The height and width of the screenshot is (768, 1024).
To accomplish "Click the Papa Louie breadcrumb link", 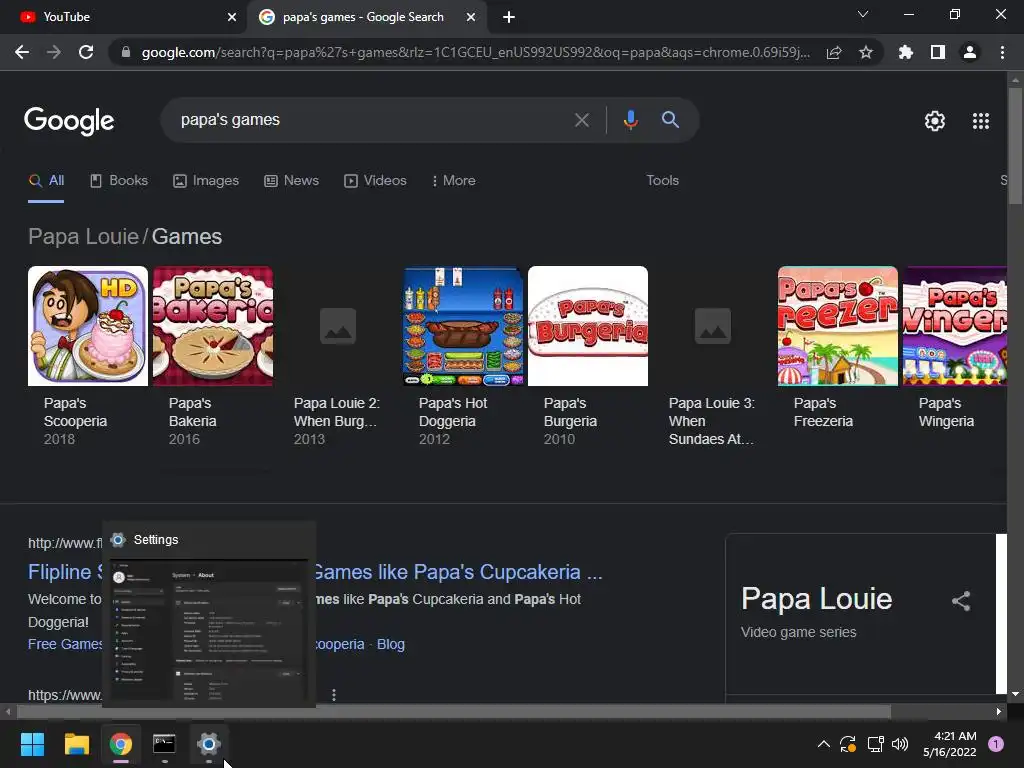I will click(x=84, y=236).
